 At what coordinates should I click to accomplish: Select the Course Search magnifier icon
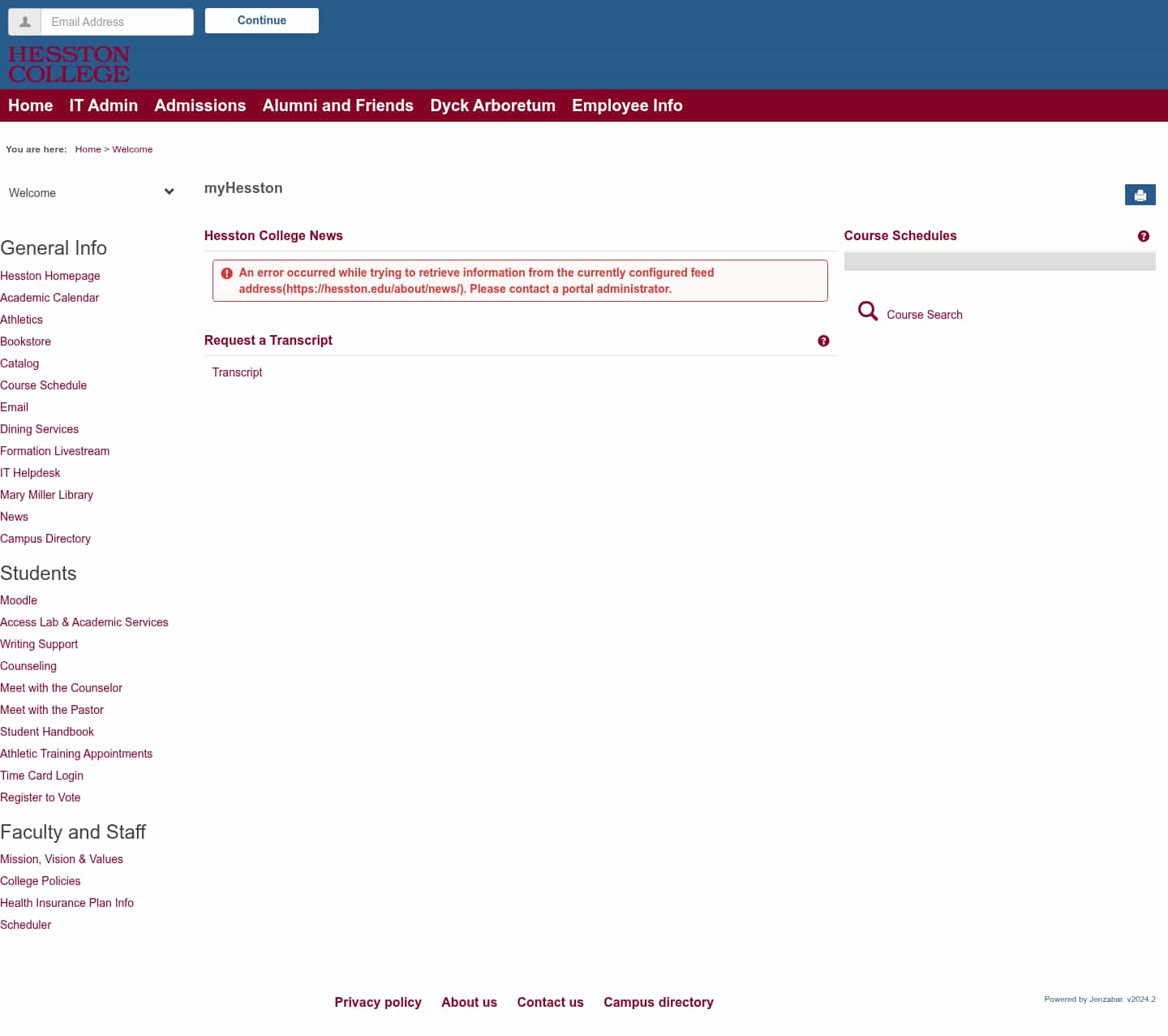(x=867, y=311)
